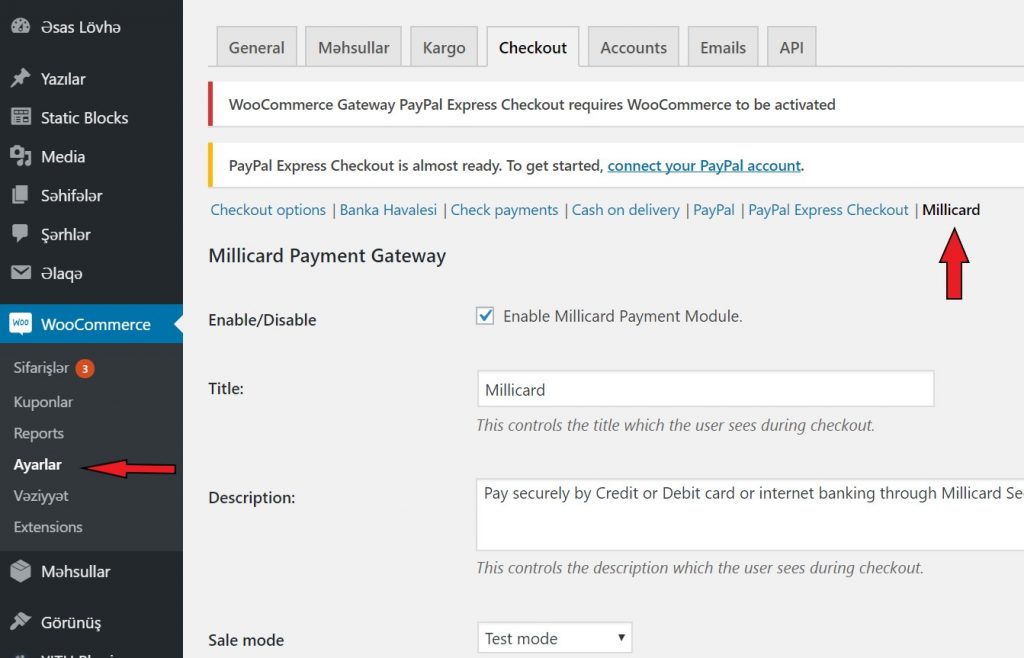This screenshot has height=658, width=1024.
Task: Open Sifarişlər orders submenu item
Action: point(41,368)
